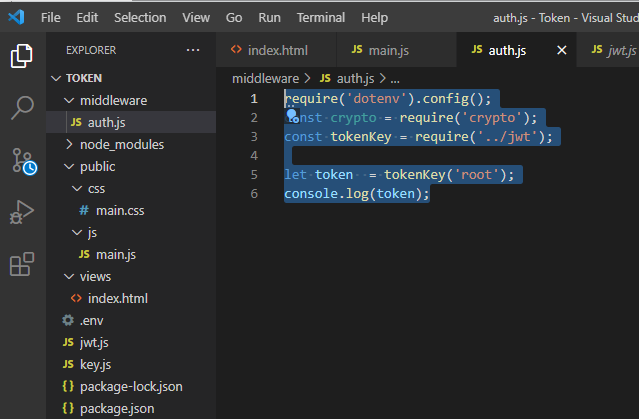Open Run and Debug view
Image resolution: width=639 pixels, height=419 pixels.
coord(21,212)
